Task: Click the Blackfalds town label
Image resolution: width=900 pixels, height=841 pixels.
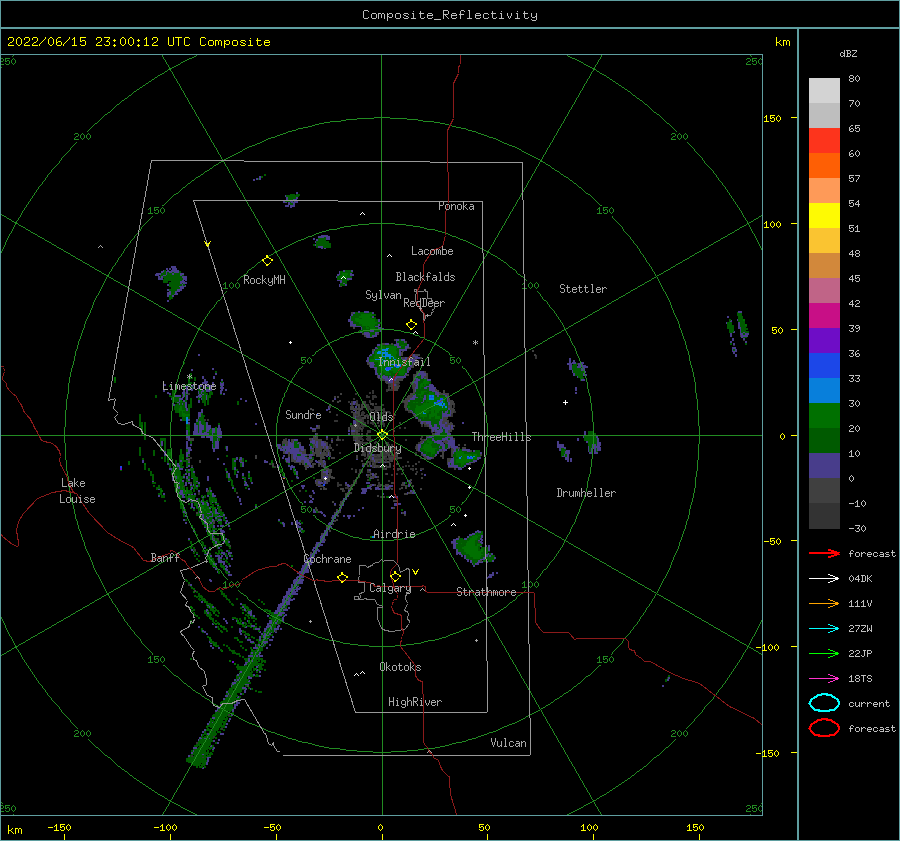Action: [425, 277]
